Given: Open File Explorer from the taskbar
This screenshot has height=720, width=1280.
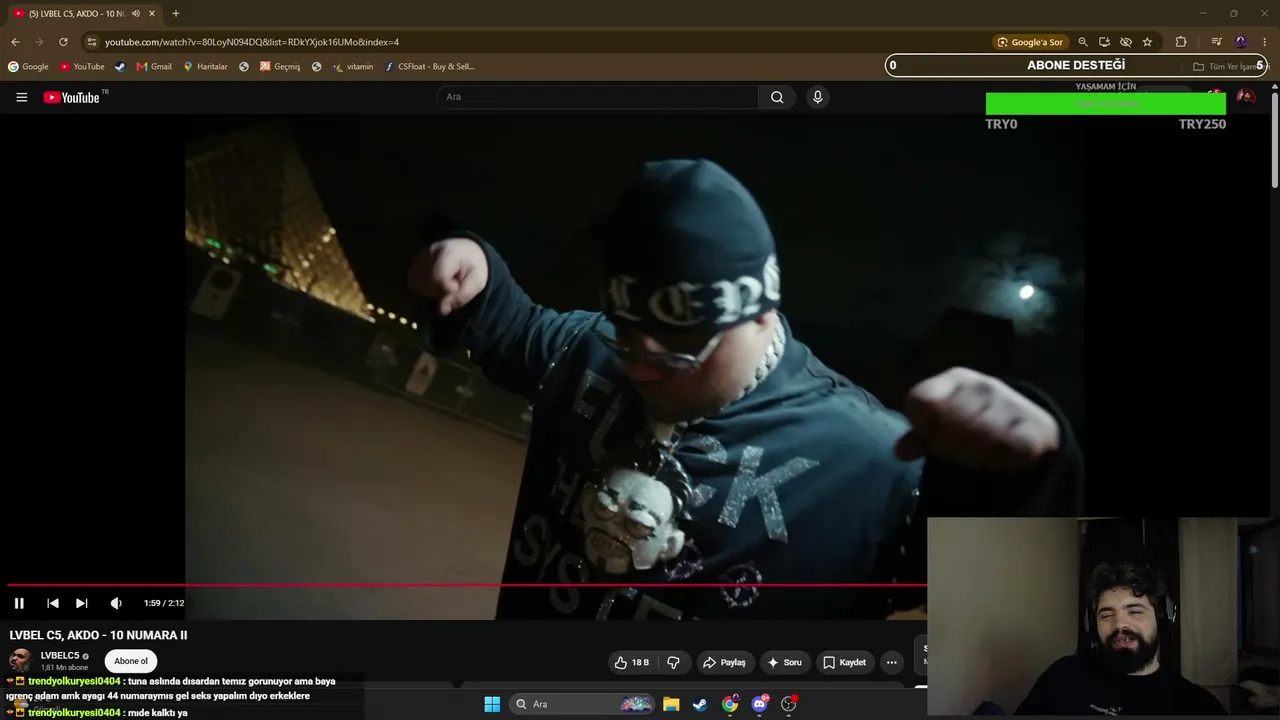Looking at the screenshot, I should point(671,704).
